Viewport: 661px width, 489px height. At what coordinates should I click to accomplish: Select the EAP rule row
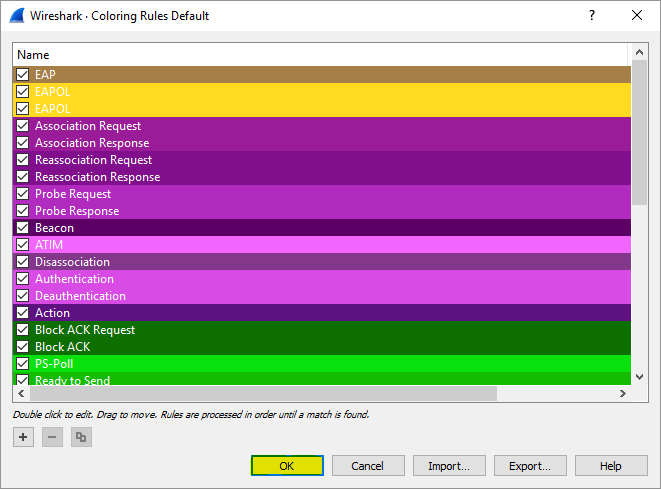click(322, 75)
